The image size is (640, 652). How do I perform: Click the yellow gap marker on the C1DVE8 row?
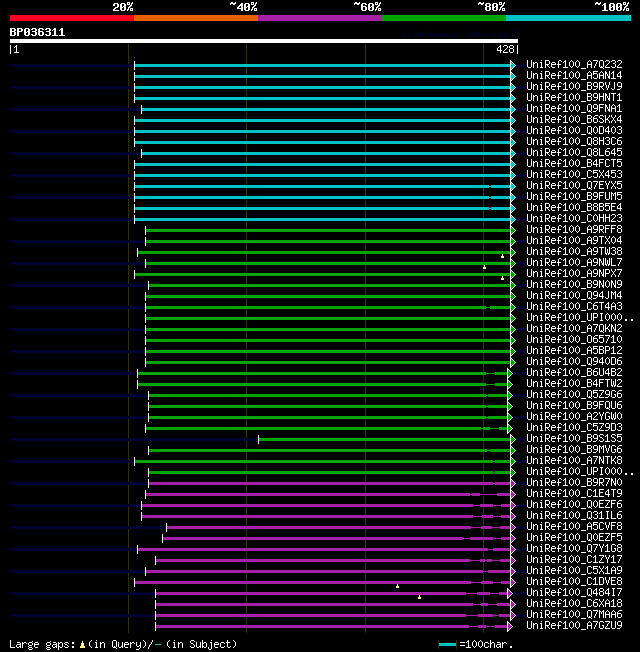(x=398, y=586)
